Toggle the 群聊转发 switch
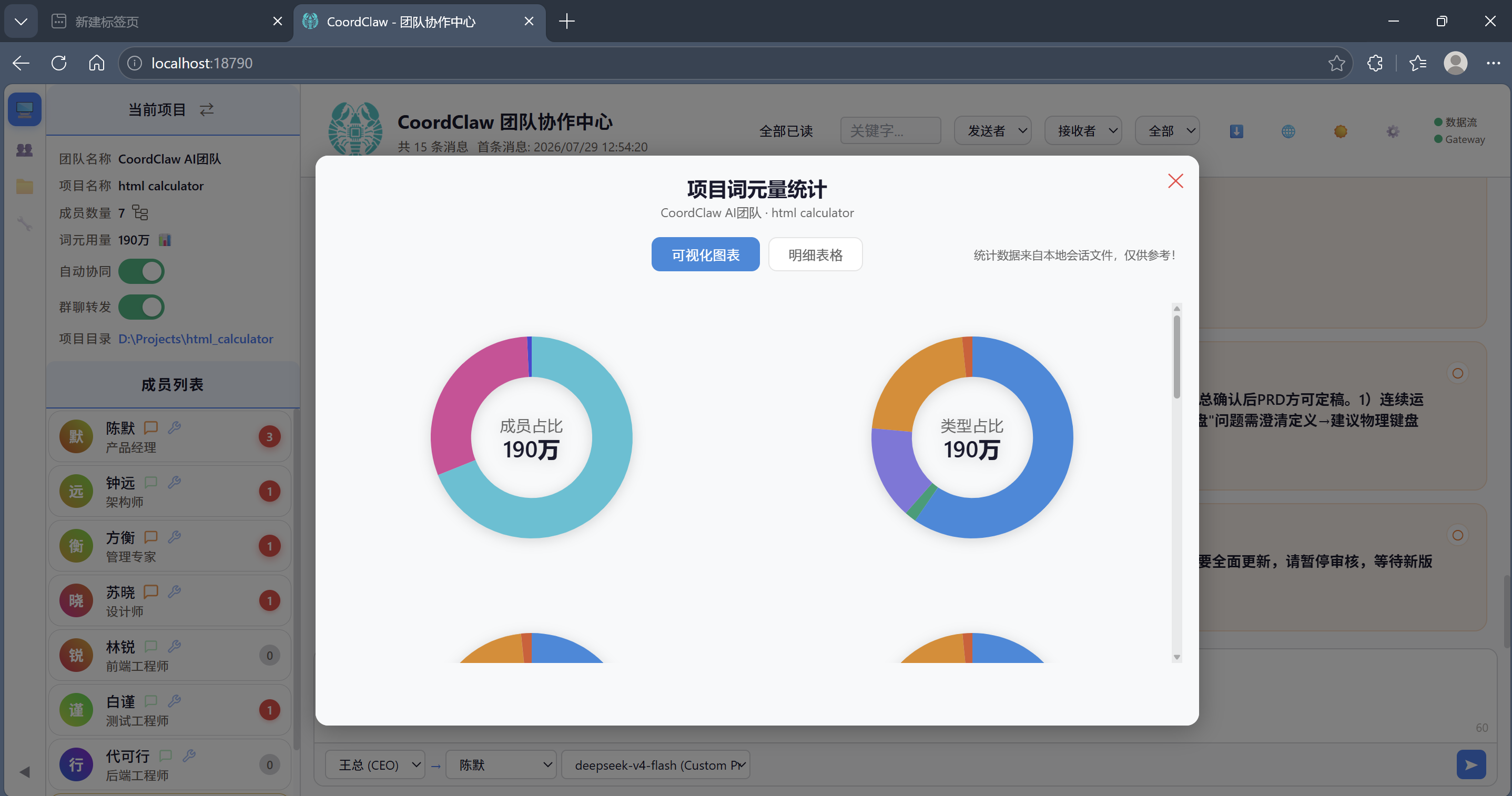 tap(141, 308)
